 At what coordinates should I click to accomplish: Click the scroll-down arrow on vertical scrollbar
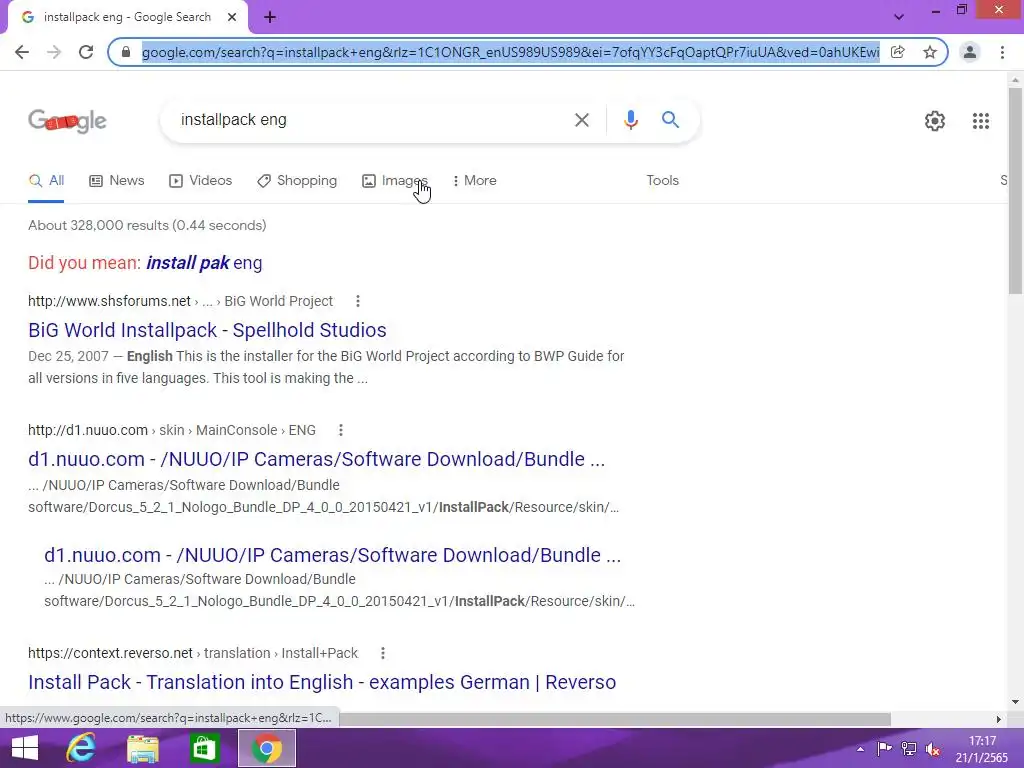point(1014,702)
